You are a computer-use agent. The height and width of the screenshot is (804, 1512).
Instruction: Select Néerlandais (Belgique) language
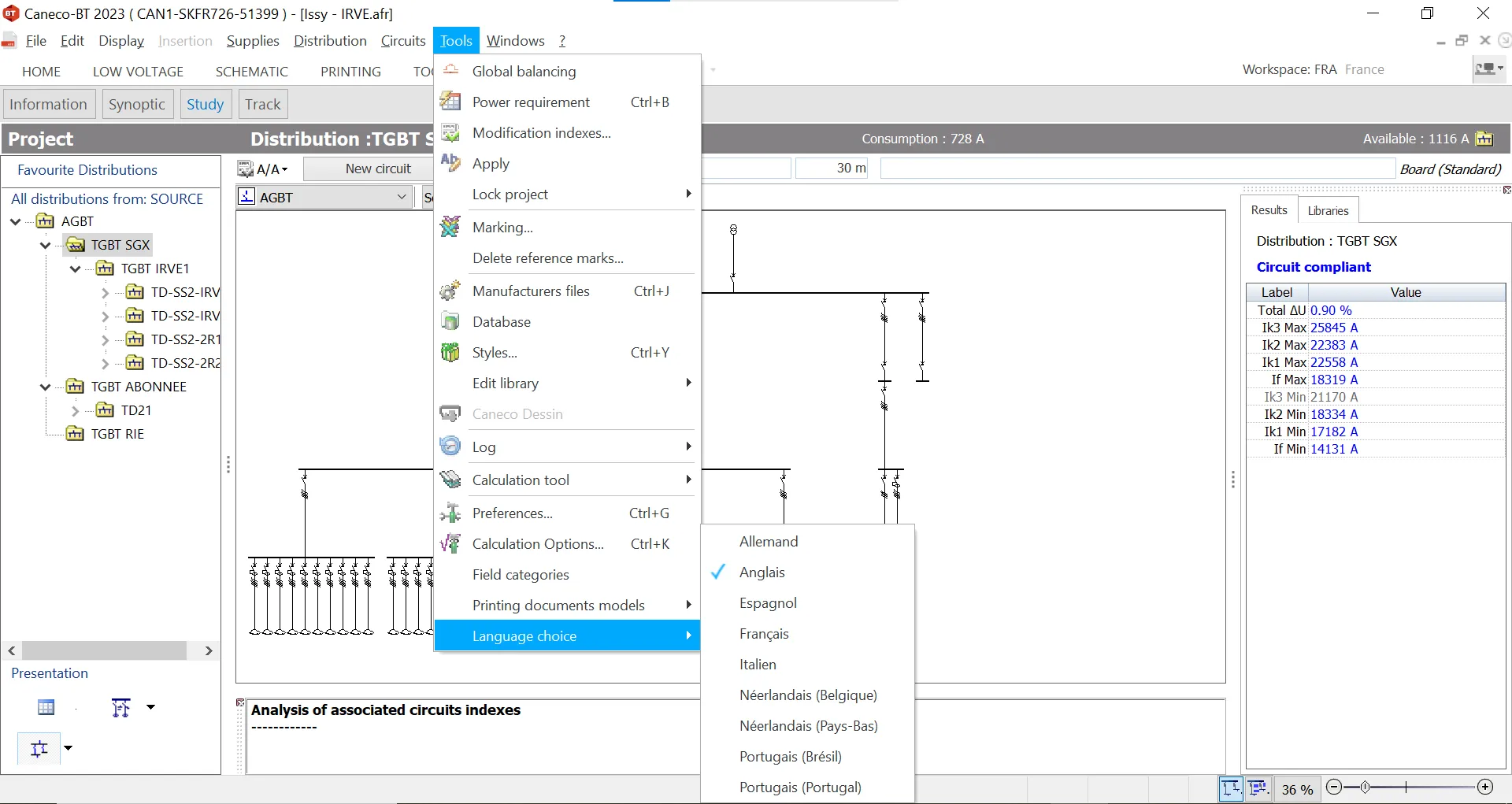808,695
